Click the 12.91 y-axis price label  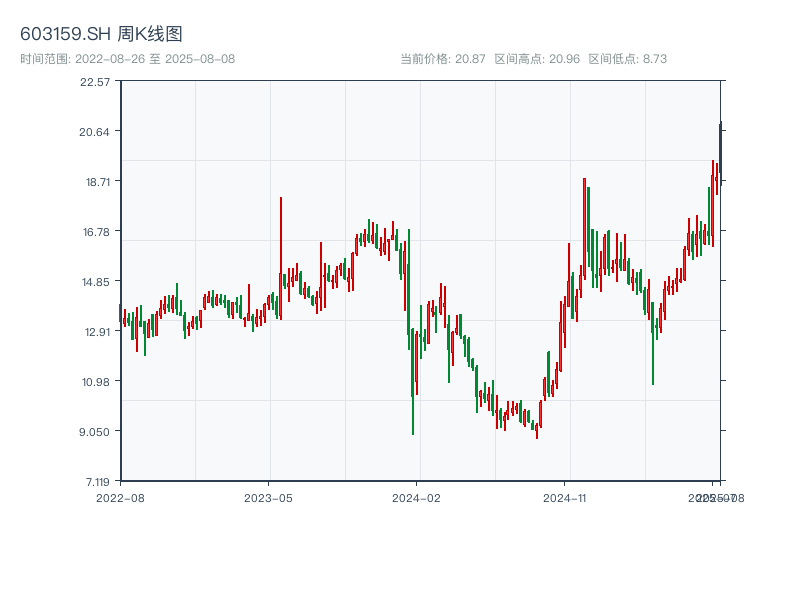pyautogui.click(x=95, y=332)
